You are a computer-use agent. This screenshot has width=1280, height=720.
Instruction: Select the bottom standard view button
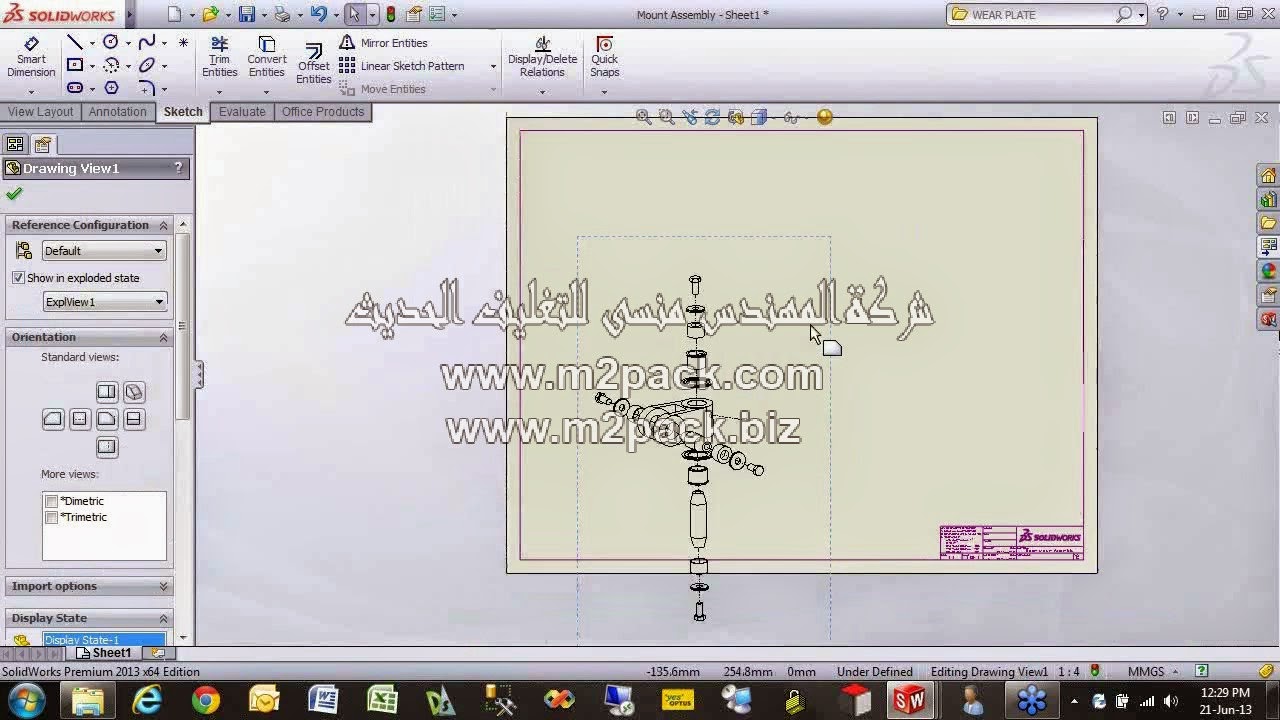click(x=107, y=446)
